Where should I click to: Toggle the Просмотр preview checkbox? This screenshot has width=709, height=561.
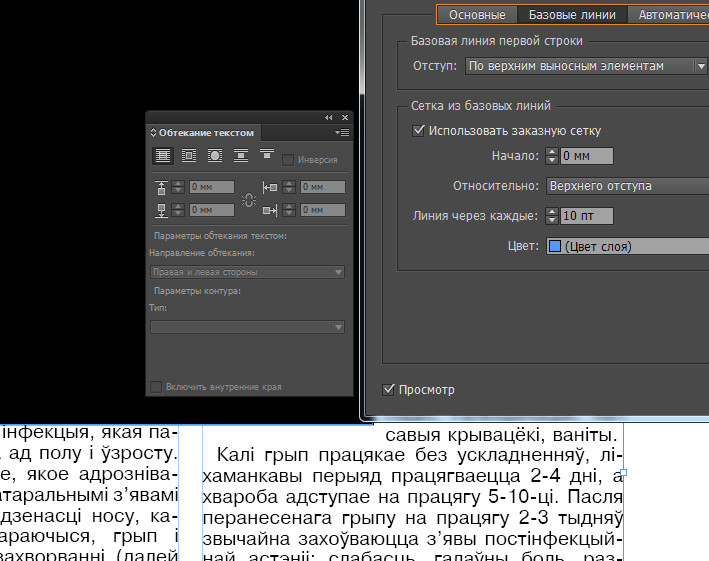[x=388, y=389]
